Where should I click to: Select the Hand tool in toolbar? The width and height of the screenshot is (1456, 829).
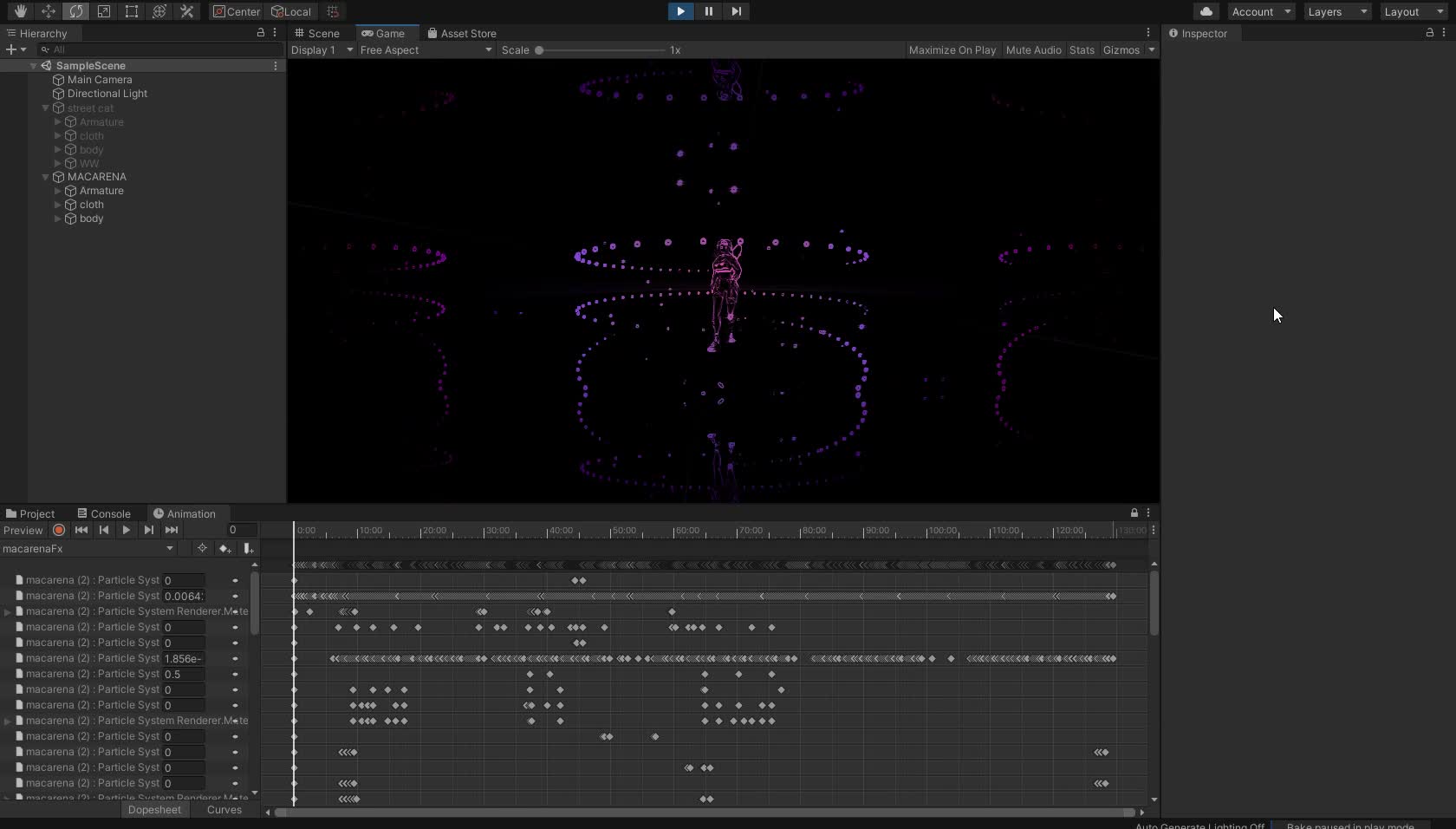[20, 11]
